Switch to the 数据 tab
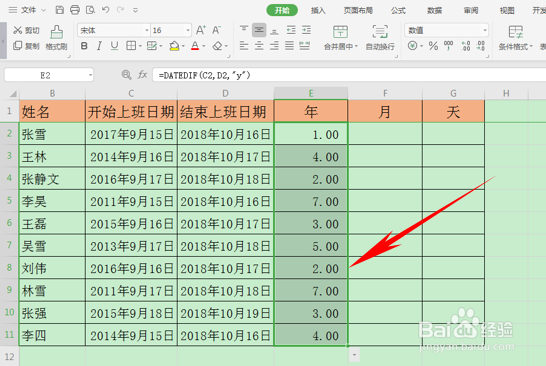This screenshot has width=546, height=366. click(x=435, y=10)
